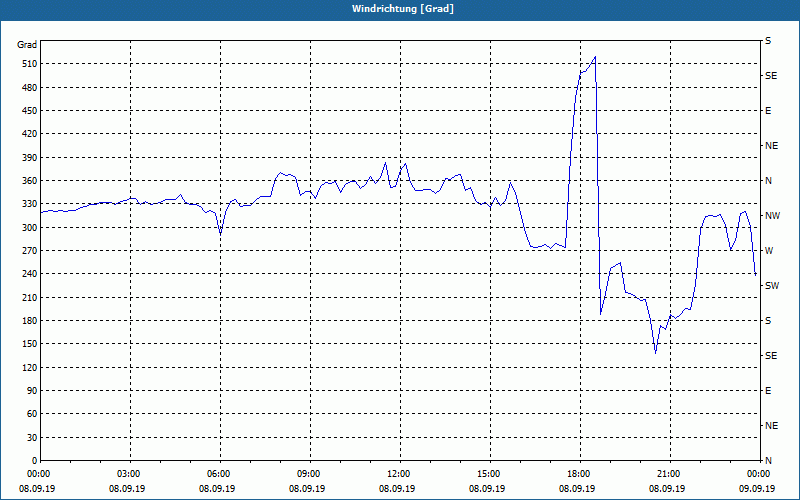Click the "SW" compass label
Screen dimensions: 800x500
coord(772,286)
